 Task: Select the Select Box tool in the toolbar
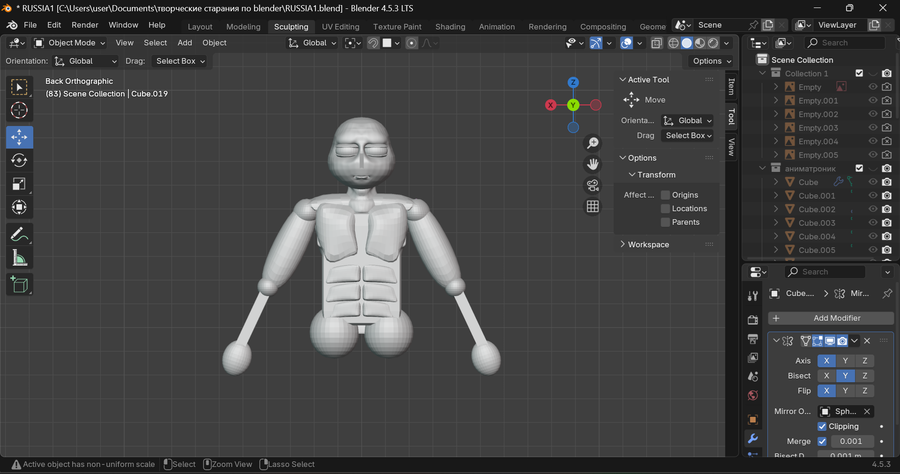(19, 87)
